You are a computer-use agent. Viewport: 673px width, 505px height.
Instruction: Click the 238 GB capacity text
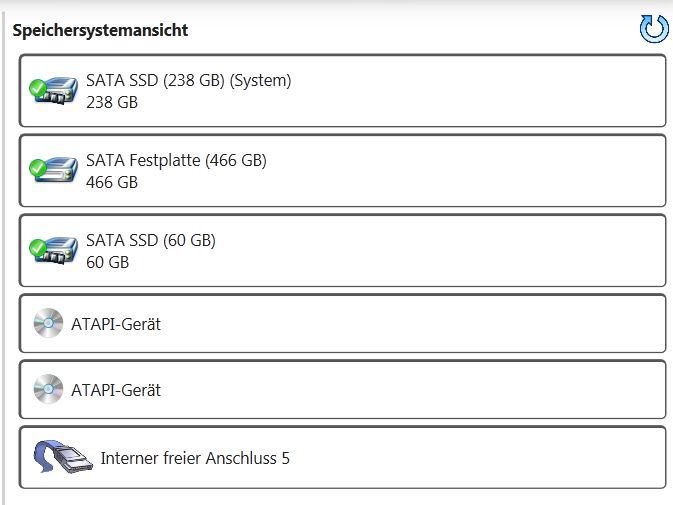click(112, 103)
